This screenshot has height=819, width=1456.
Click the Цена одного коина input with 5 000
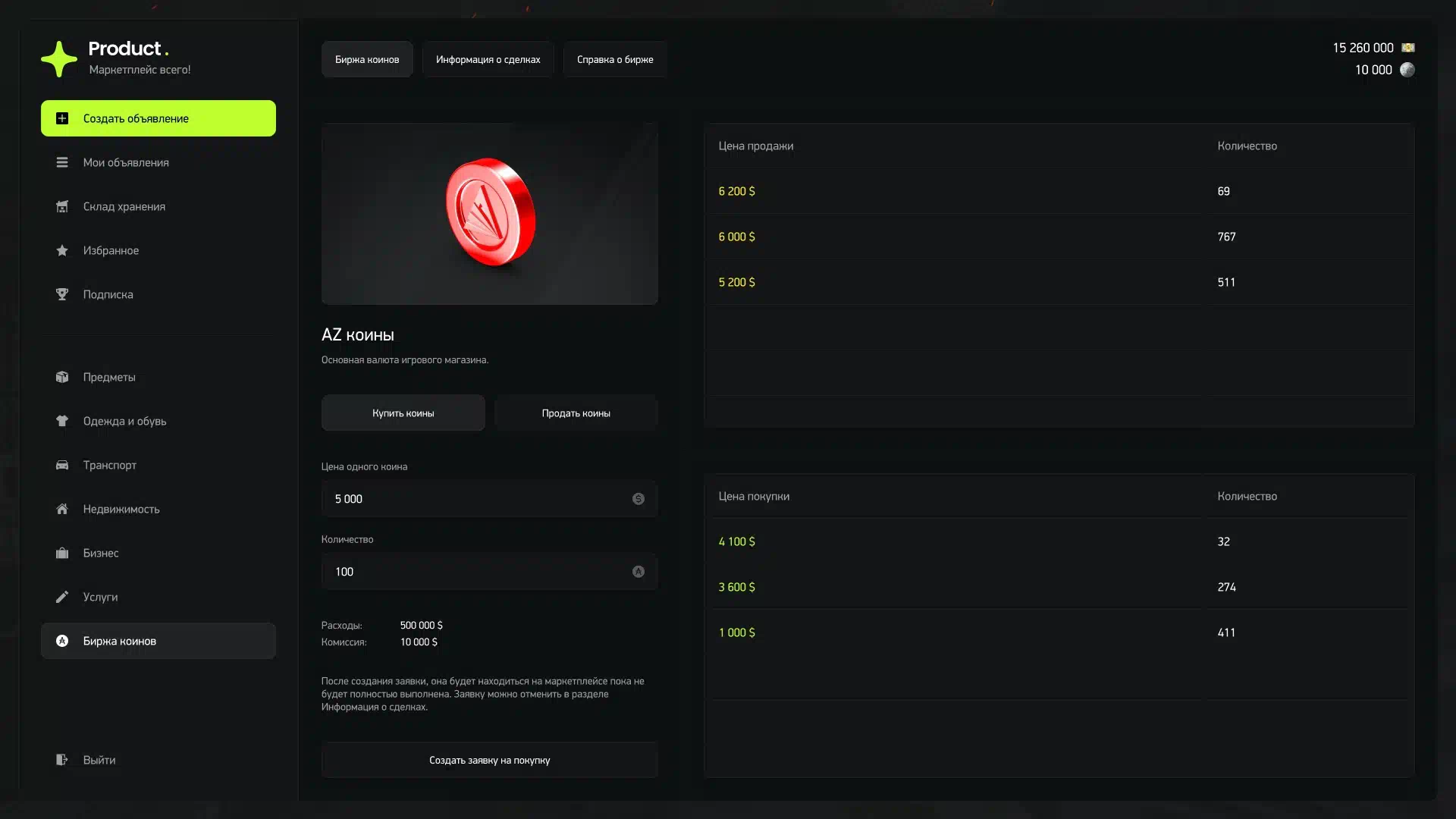click(490, 499)
